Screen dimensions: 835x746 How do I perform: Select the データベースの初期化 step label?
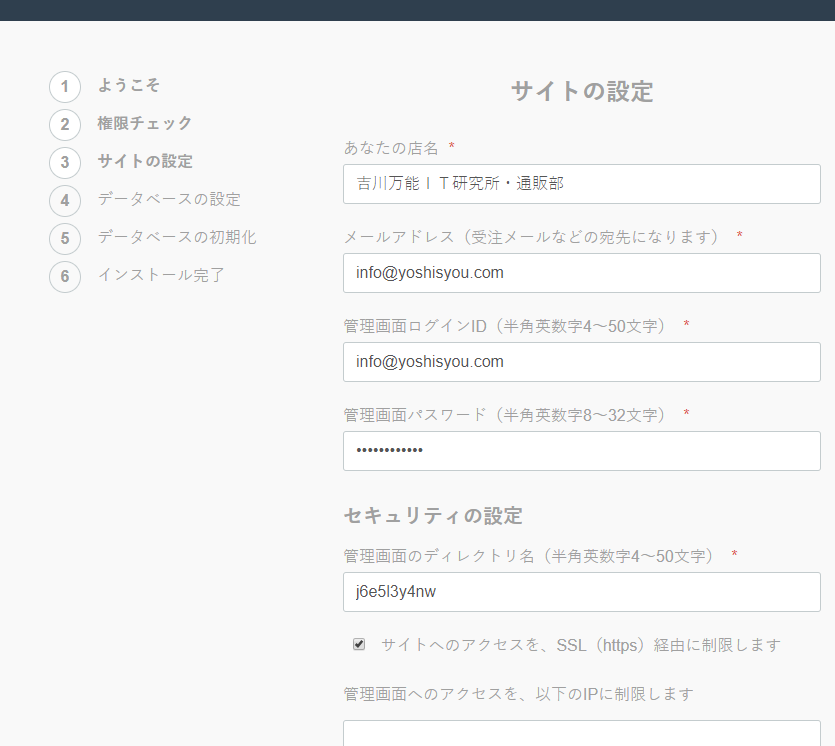(177, 237)
